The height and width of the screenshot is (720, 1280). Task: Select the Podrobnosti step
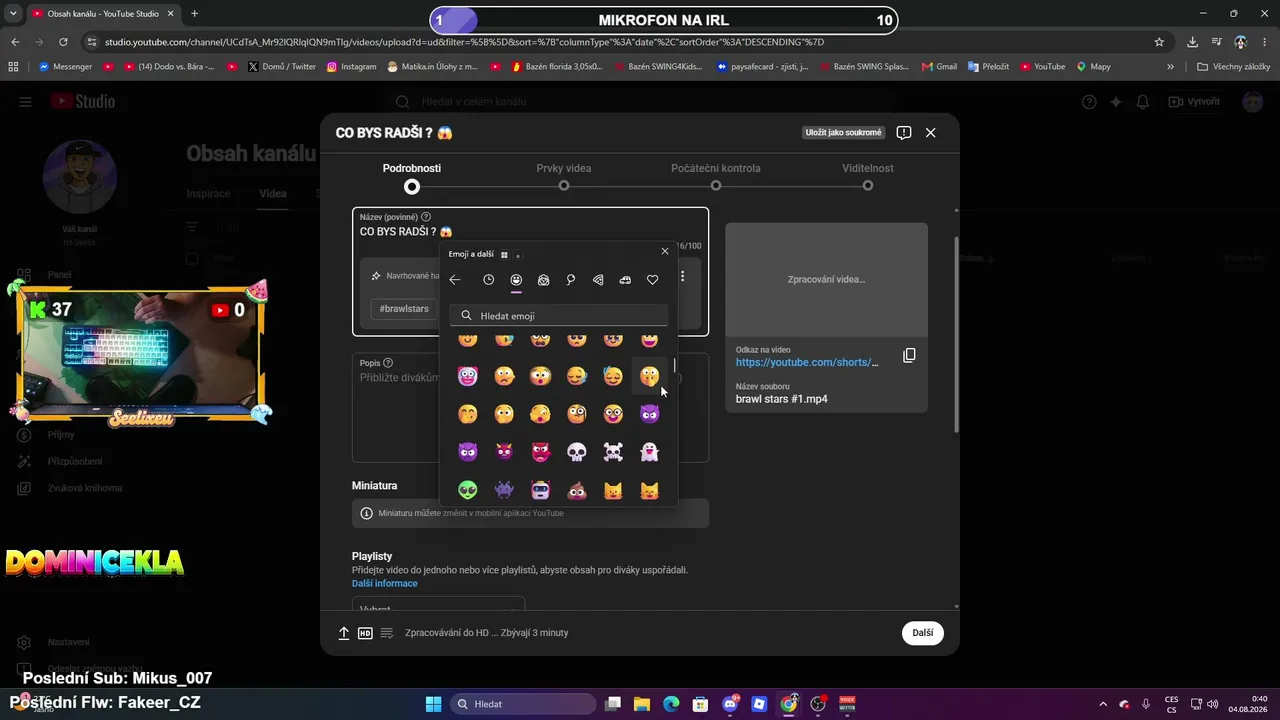(x=412, y=177)
